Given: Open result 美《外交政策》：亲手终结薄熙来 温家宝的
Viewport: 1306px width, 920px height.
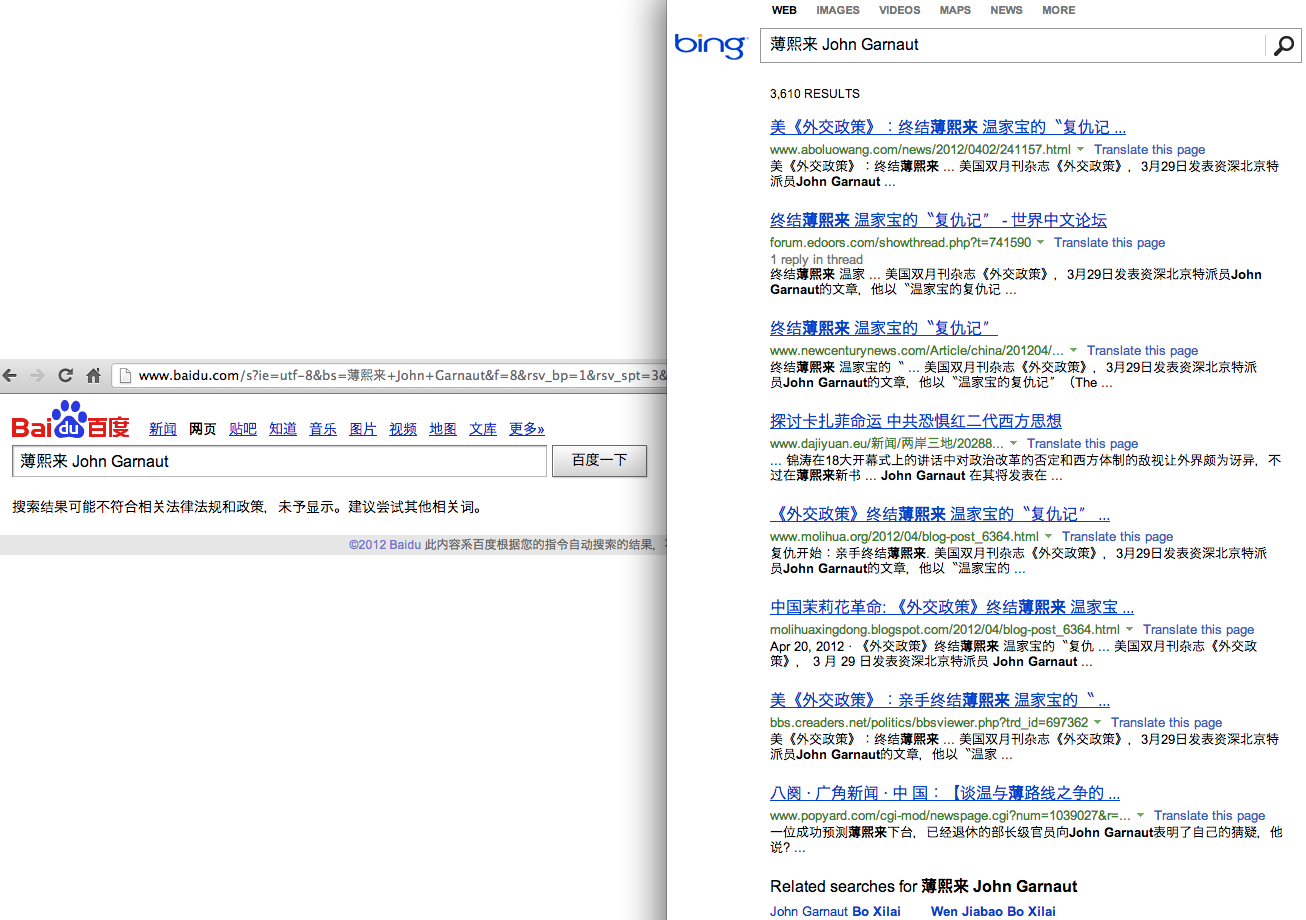Looking at the screenshot, I should pyautogui.click(x=940, y=701).
